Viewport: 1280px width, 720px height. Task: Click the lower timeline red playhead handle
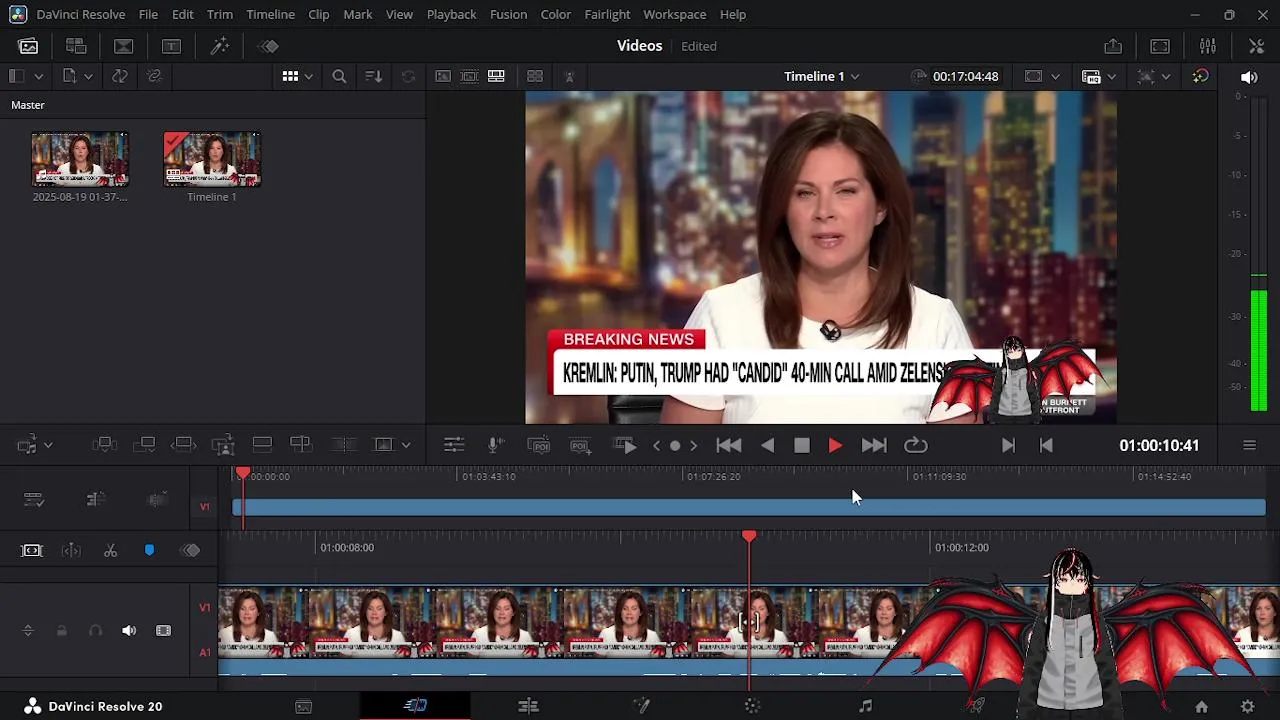pos(749,537)
